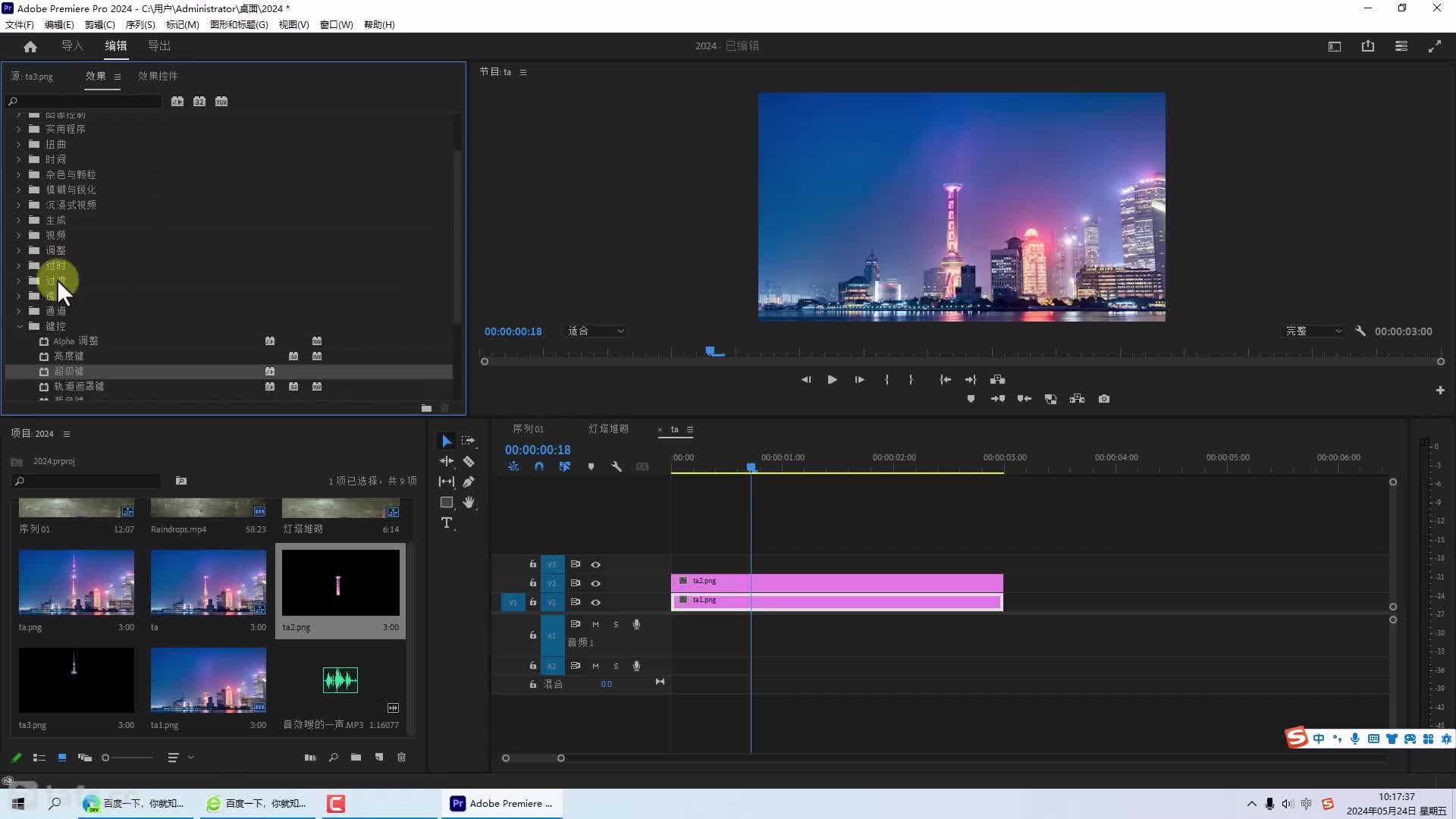Select the Track Select Forward tool
This screenshot has width=1456, height=819.
coord(469,441)
